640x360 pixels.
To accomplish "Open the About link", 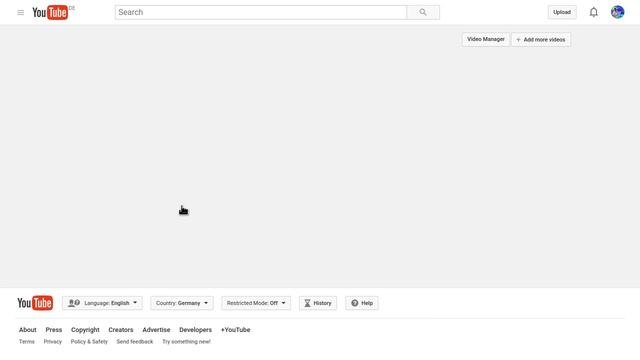I will pyautogui.click(x=28, y=330).
